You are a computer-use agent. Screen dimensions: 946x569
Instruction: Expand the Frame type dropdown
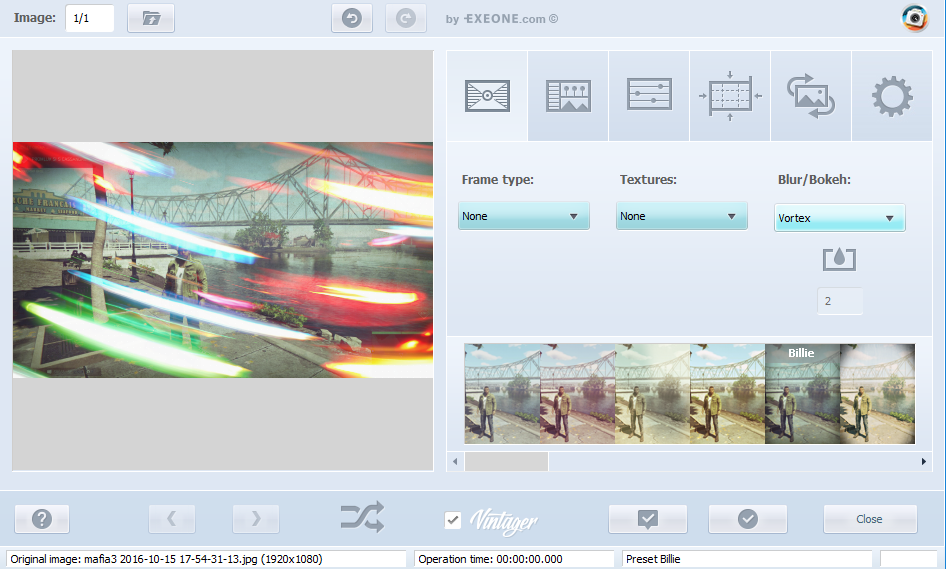524,216
